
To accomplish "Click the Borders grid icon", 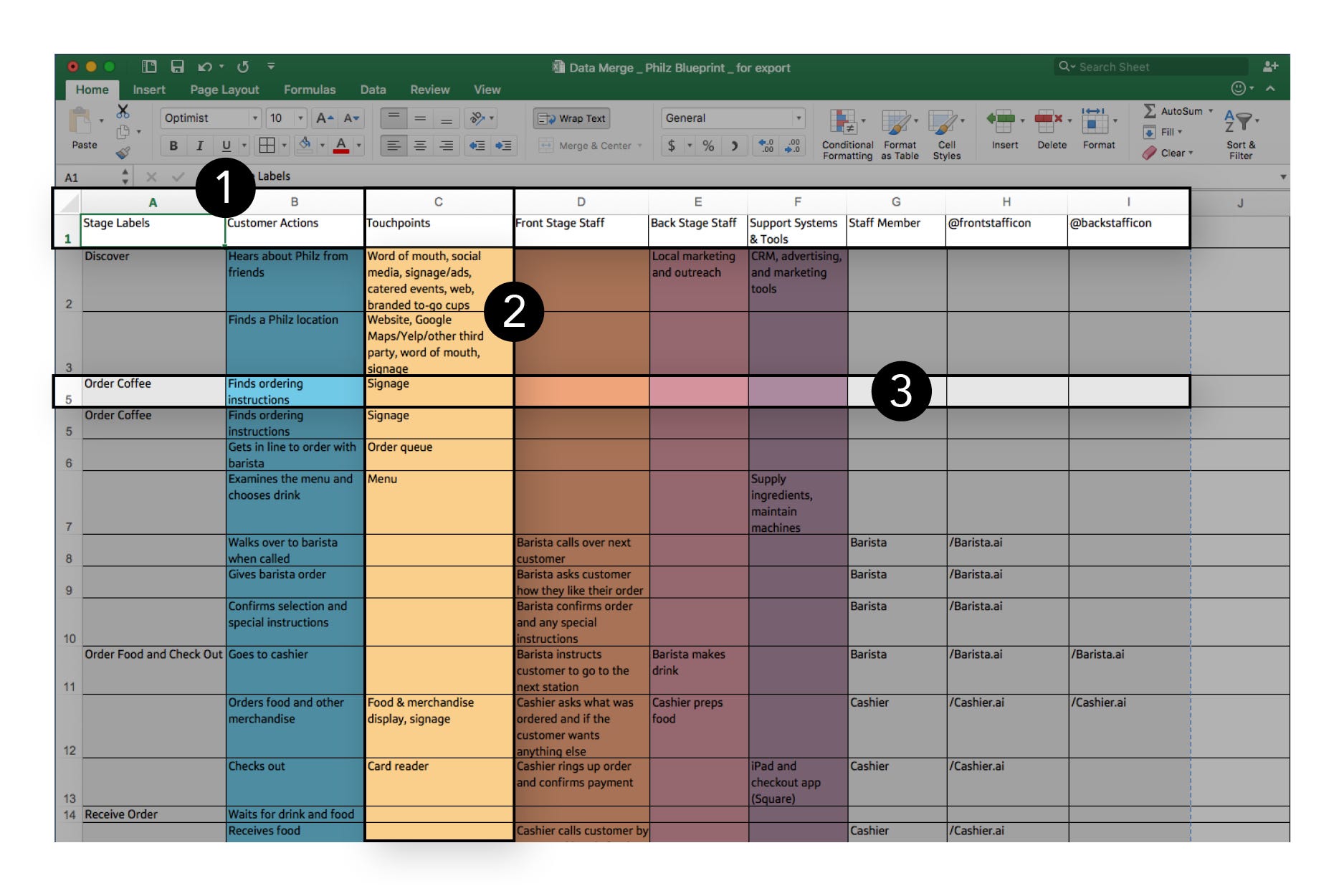I will [267, 146].
